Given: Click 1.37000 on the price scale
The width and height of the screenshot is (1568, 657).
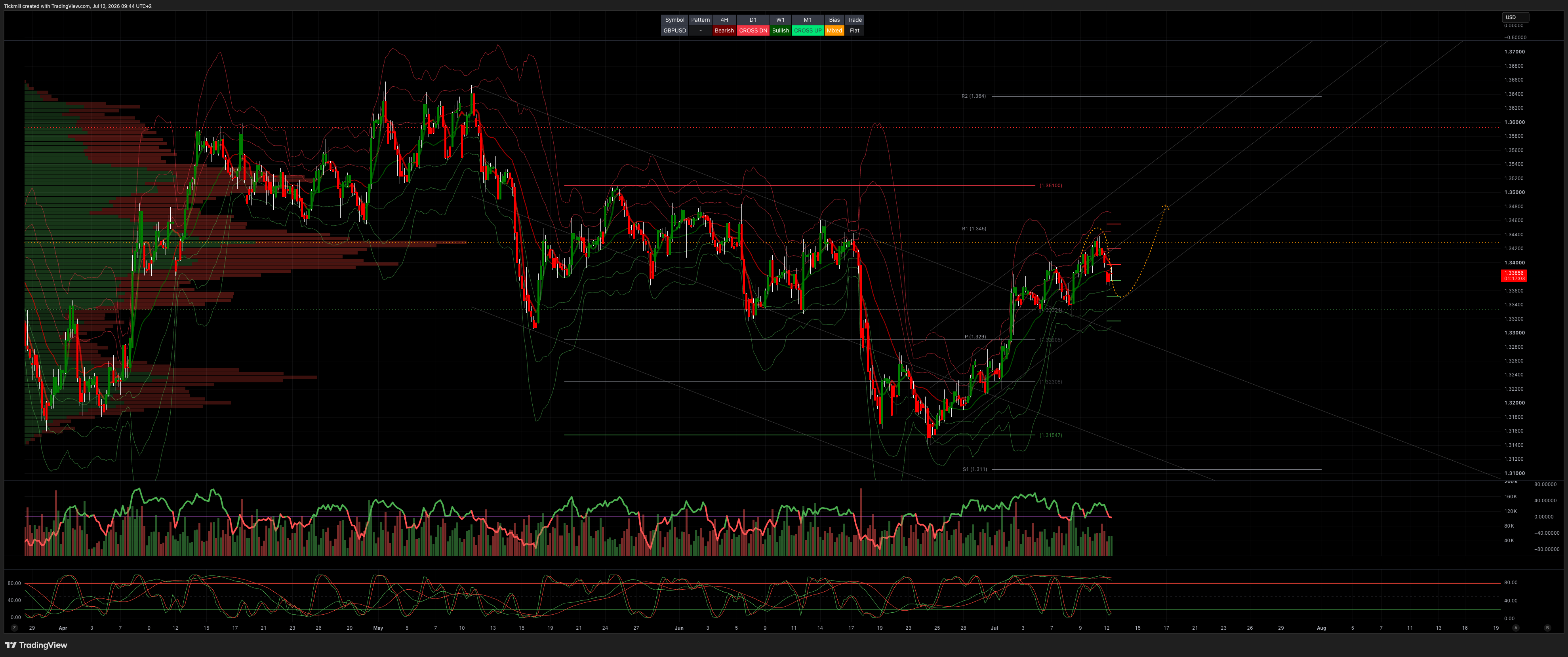Looking at the screenshot, I should click(1515, 52).
